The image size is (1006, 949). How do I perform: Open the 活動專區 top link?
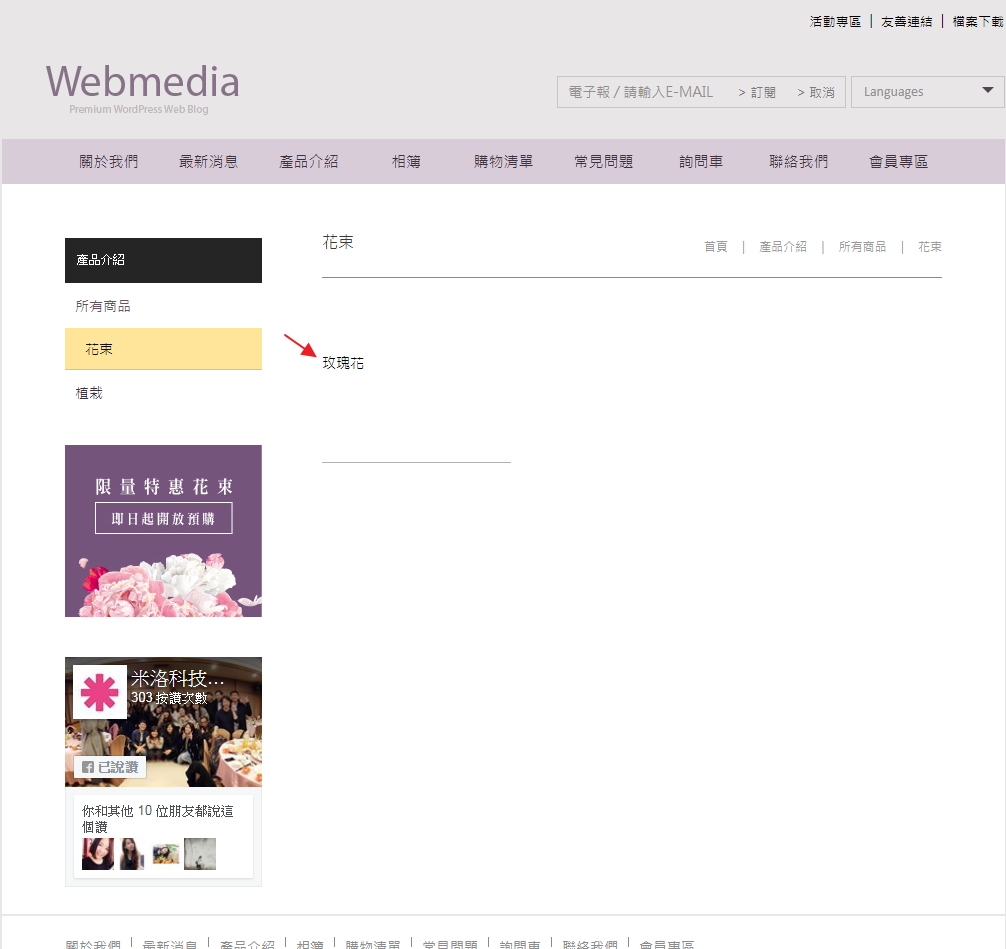pyautogui.click(x=835, y=21)
